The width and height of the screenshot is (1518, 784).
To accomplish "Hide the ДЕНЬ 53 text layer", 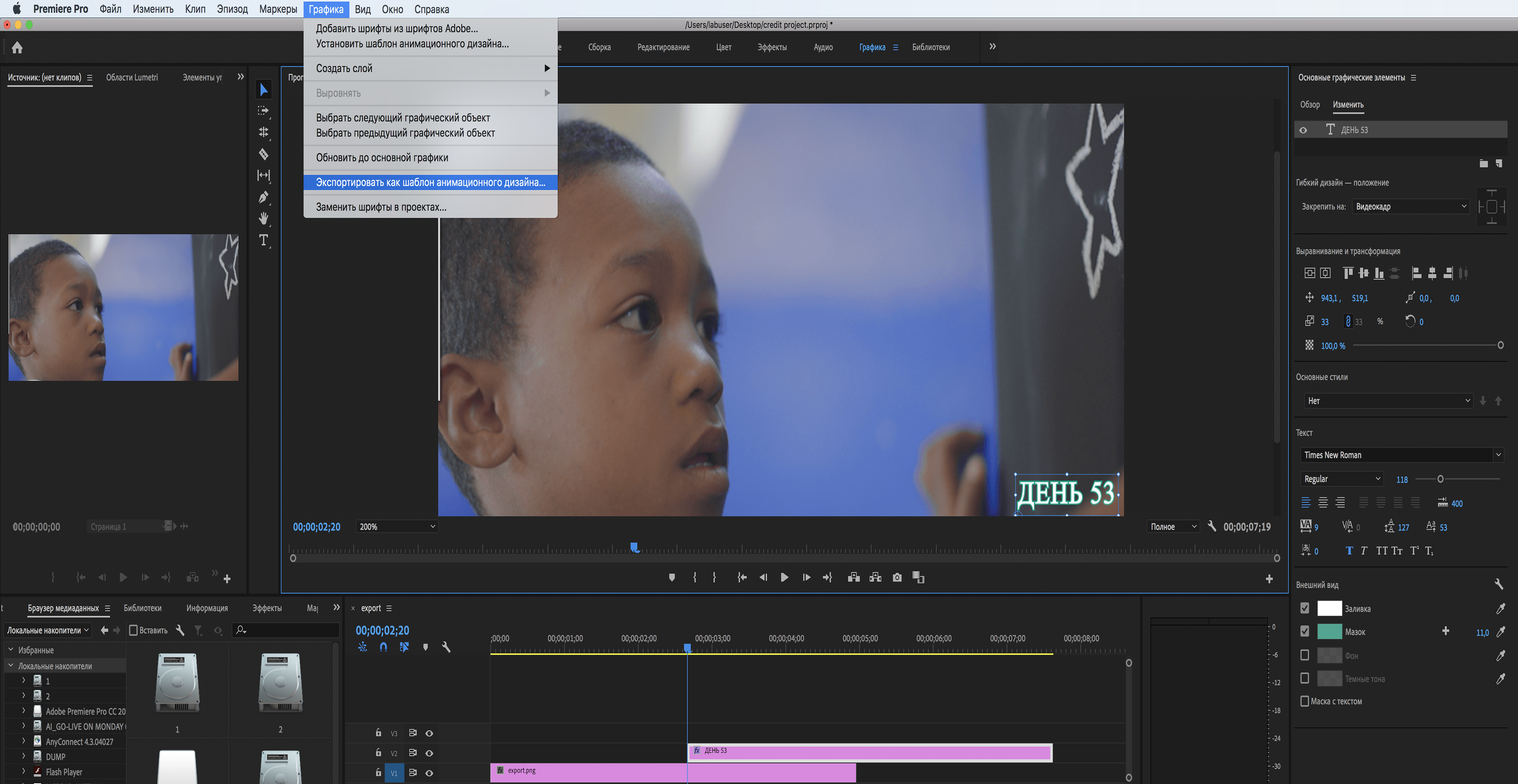I will [1303, 130].
